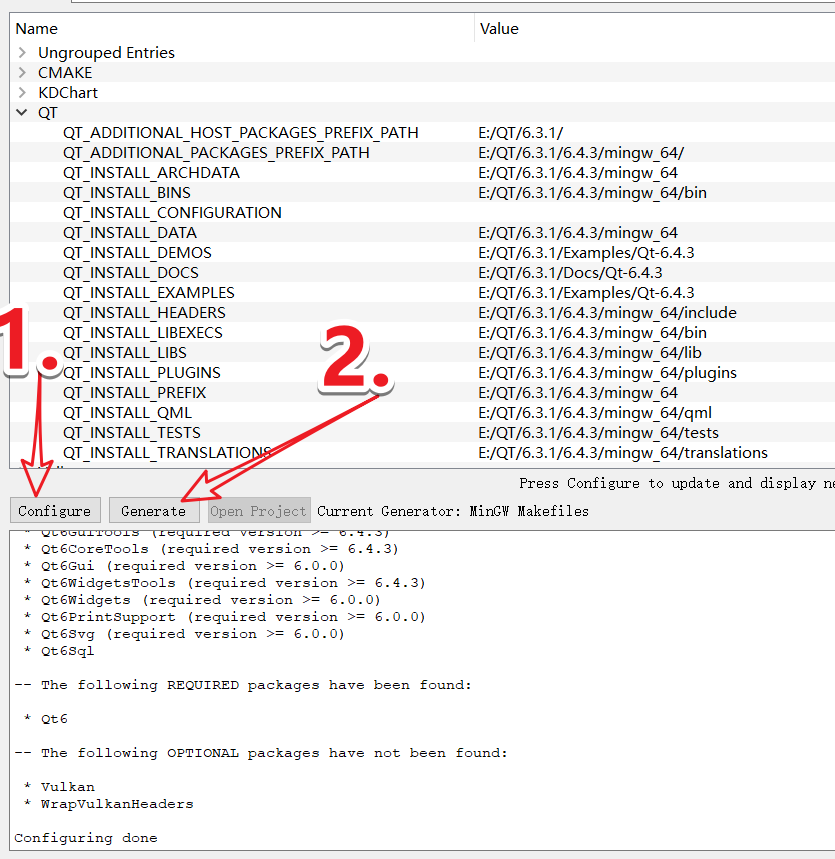
Task: Click the value ending in mingw_64/translations
Action: 623,453
